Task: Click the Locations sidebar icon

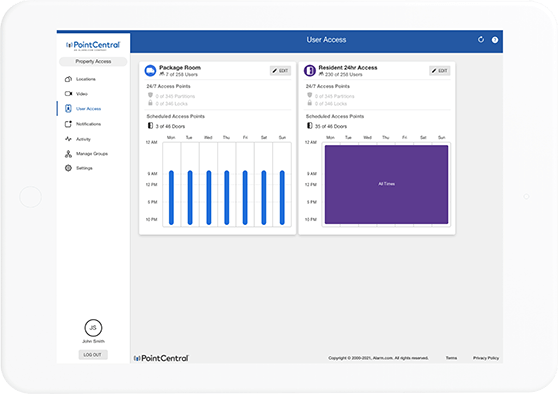Action: 68,79
